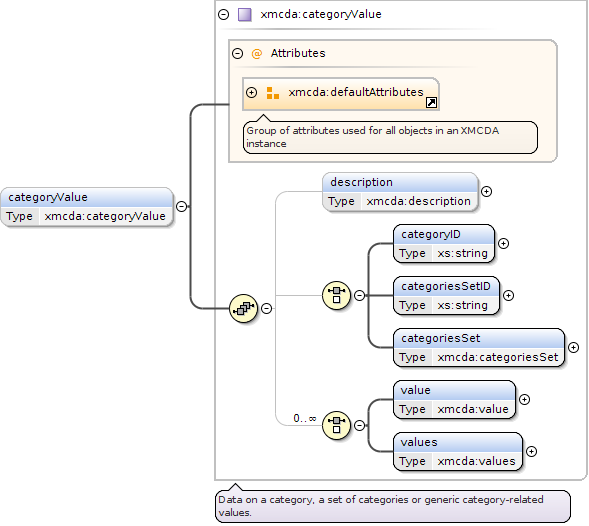Collapse the Attributes section
Viewport: 589px width, 526px height.
pos(237,54)
